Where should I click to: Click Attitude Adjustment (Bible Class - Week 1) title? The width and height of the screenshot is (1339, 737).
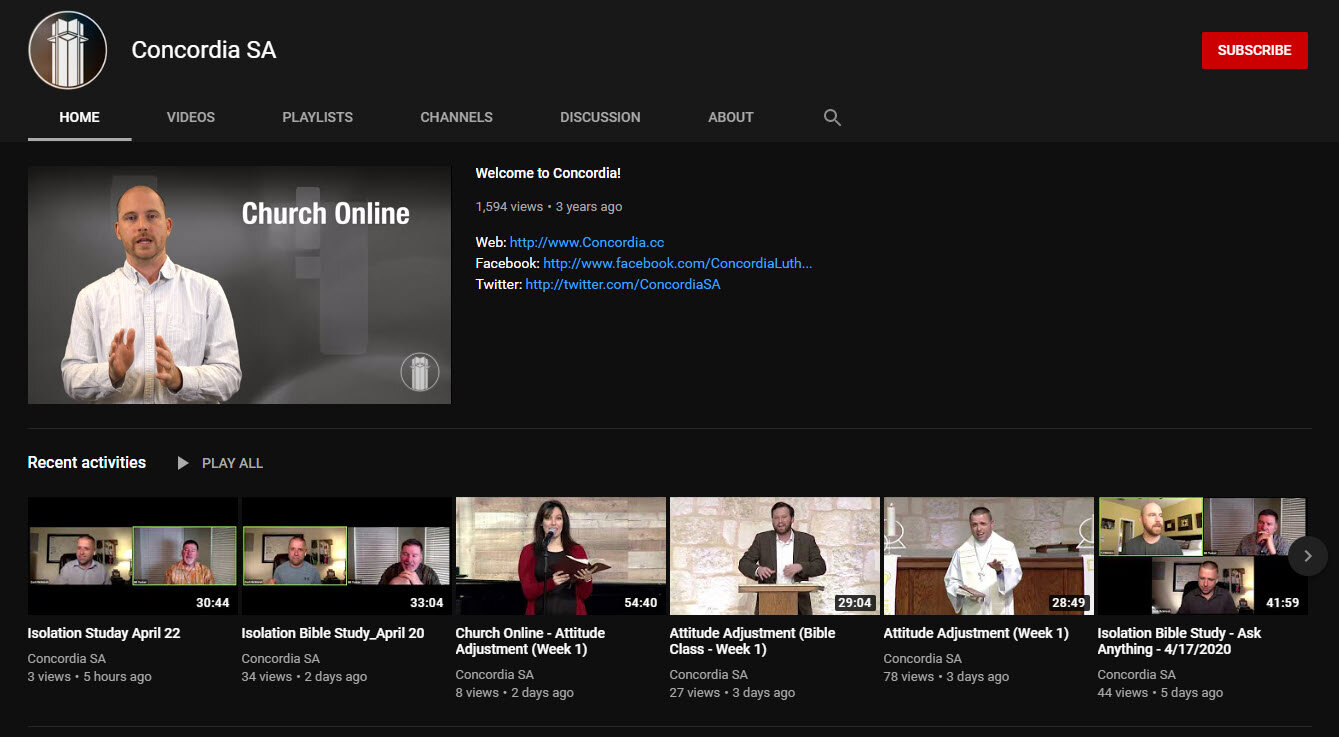coord(753,641)
